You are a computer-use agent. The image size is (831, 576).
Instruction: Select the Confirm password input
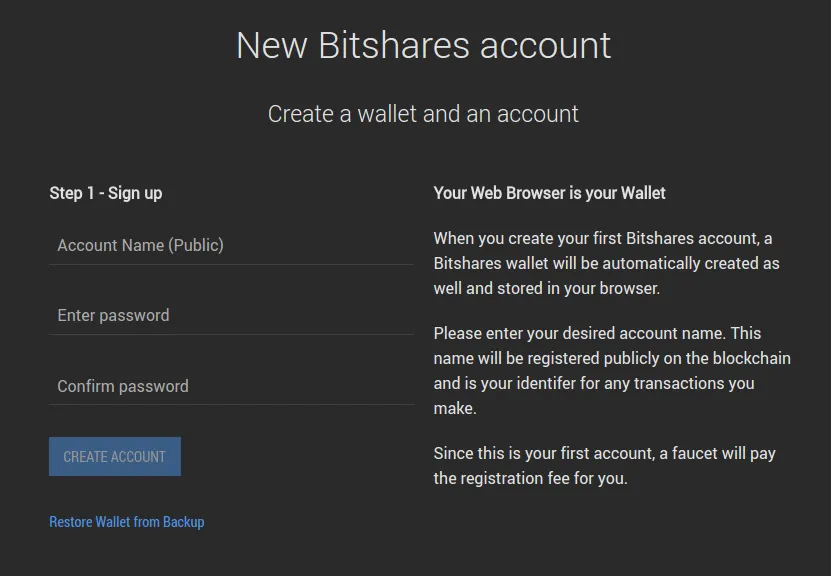231,386
